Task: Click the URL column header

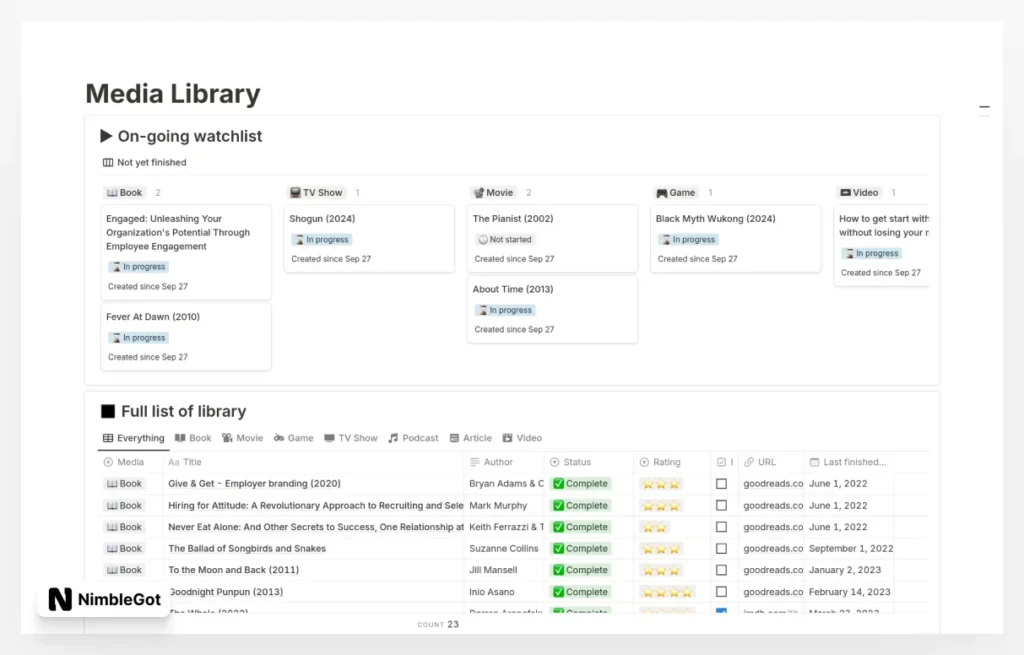Action: [x=771, y=462]
